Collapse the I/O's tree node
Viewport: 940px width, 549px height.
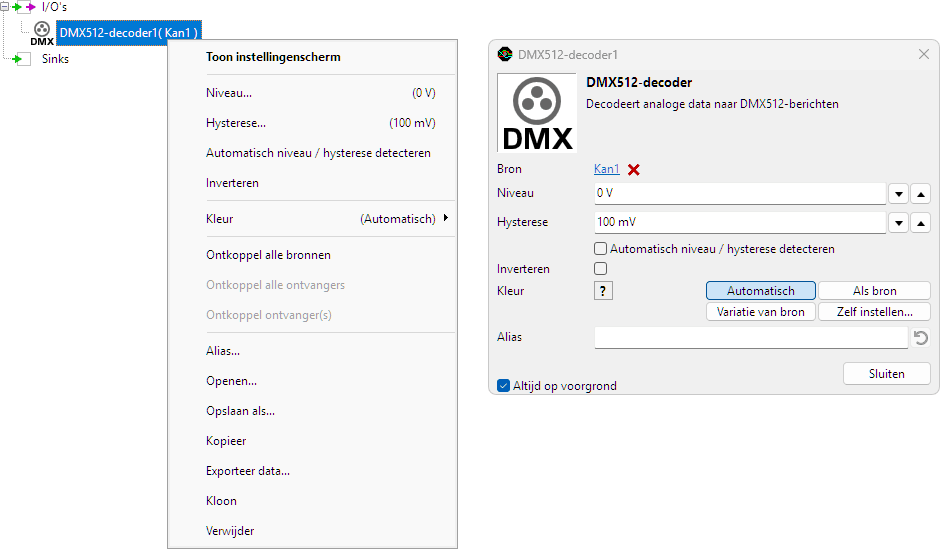pyautogui.click(x=4, y=7)
